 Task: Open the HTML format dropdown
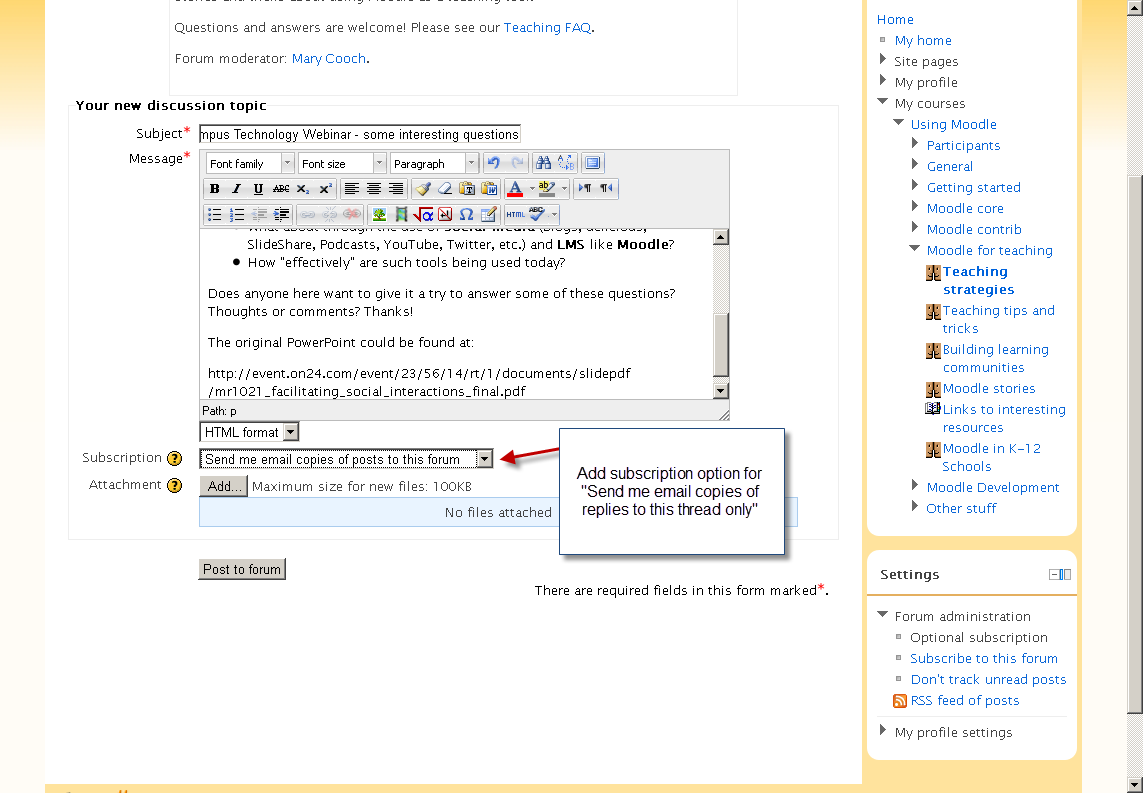(249, 432)
